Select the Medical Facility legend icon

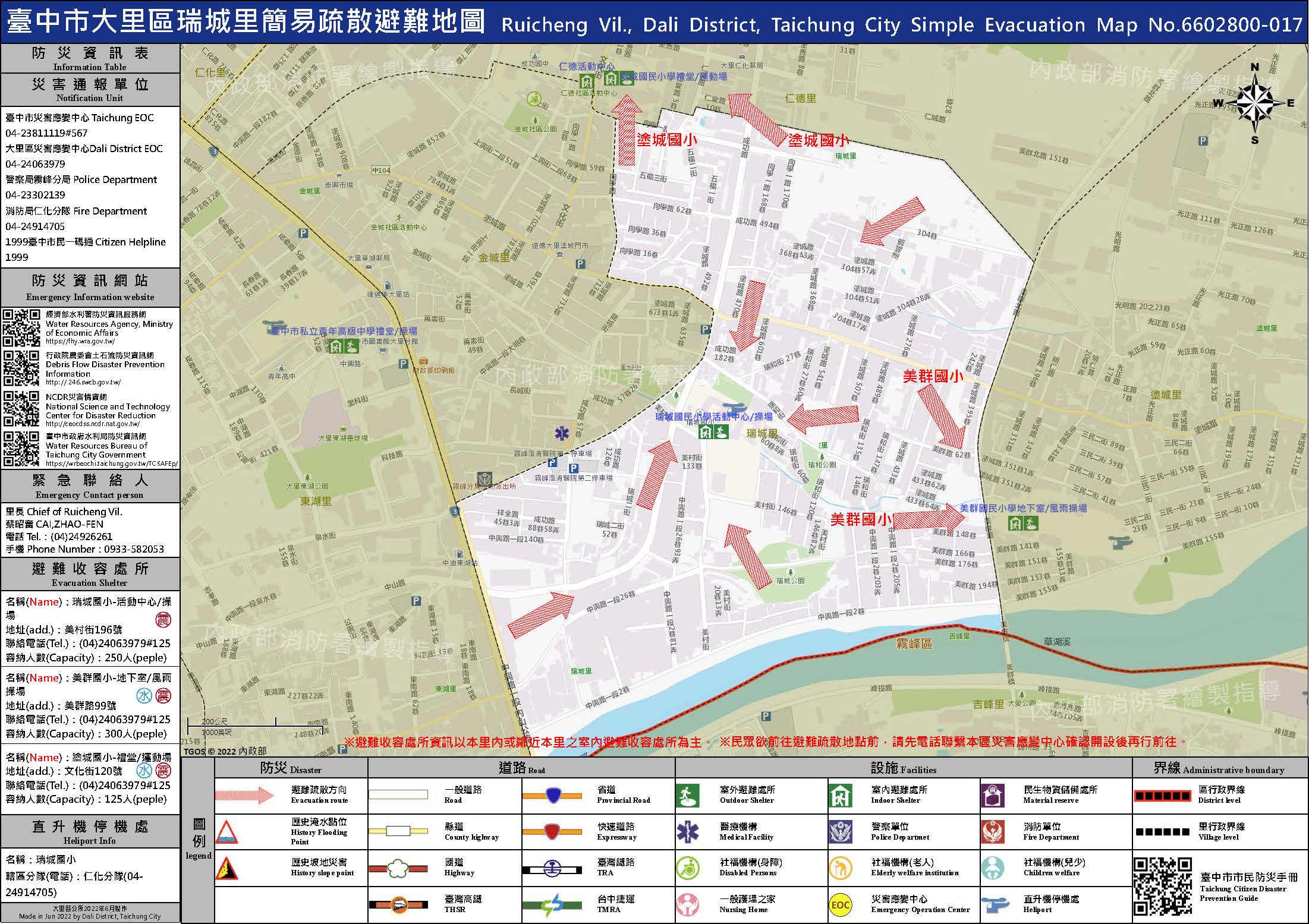click(688, 832)
